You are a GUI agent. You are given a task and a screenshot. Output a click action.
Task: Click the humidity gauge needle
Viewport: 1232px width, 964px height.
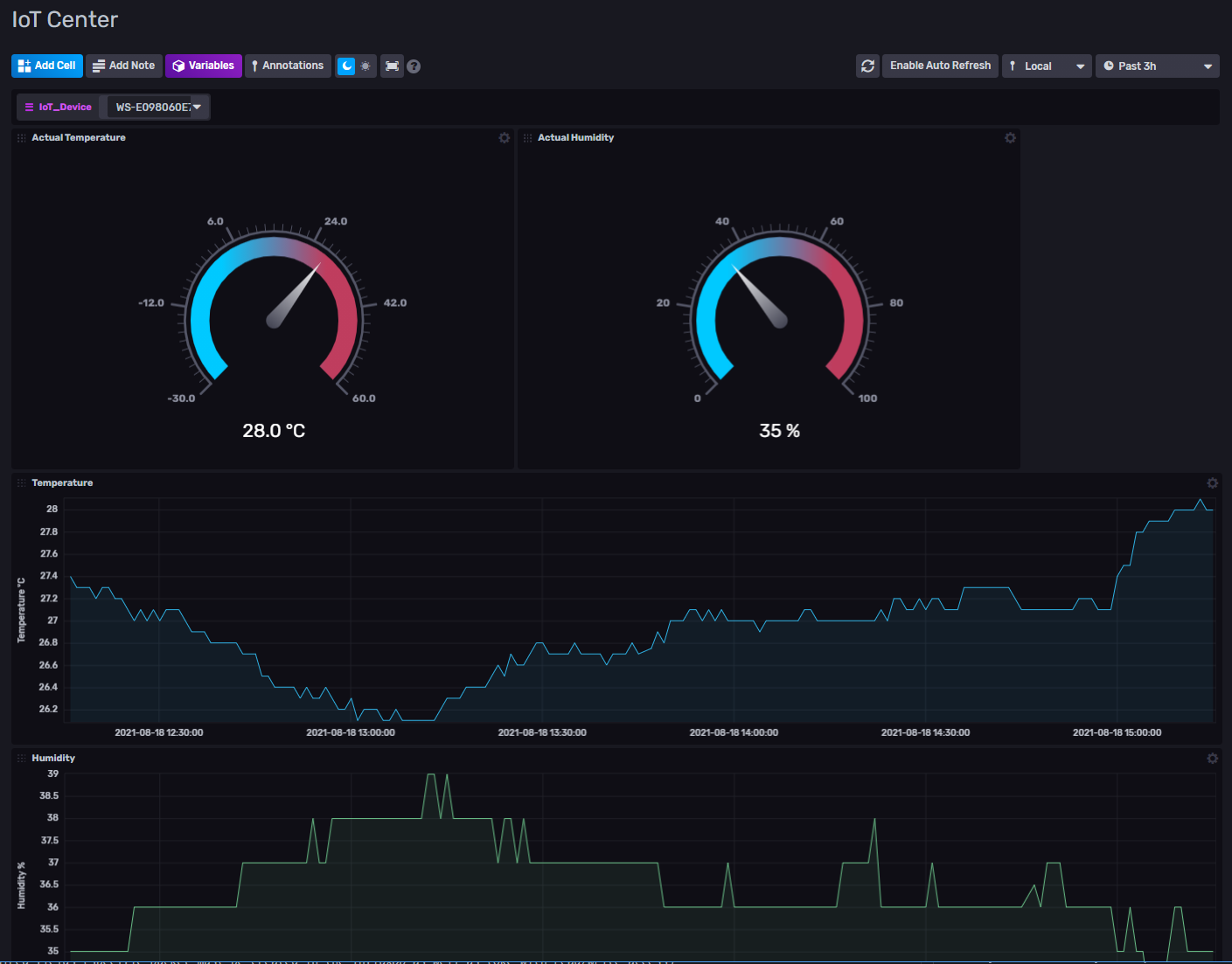(x=760, y=297)
